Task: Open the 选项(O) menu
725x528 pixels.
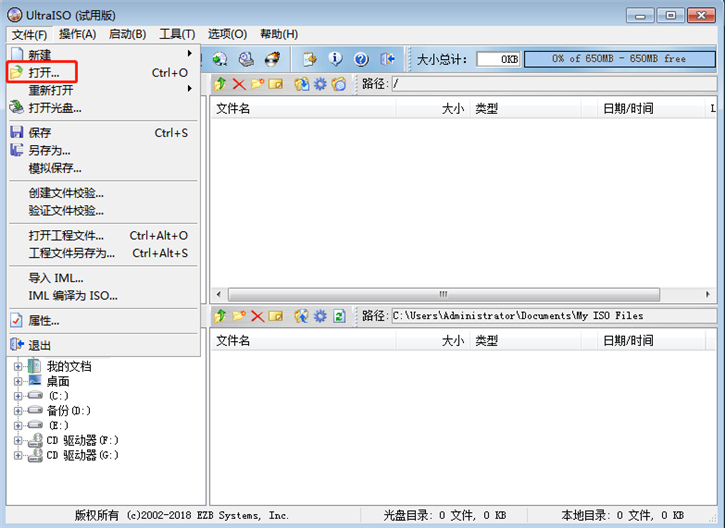Action: [x=227, y=34]
